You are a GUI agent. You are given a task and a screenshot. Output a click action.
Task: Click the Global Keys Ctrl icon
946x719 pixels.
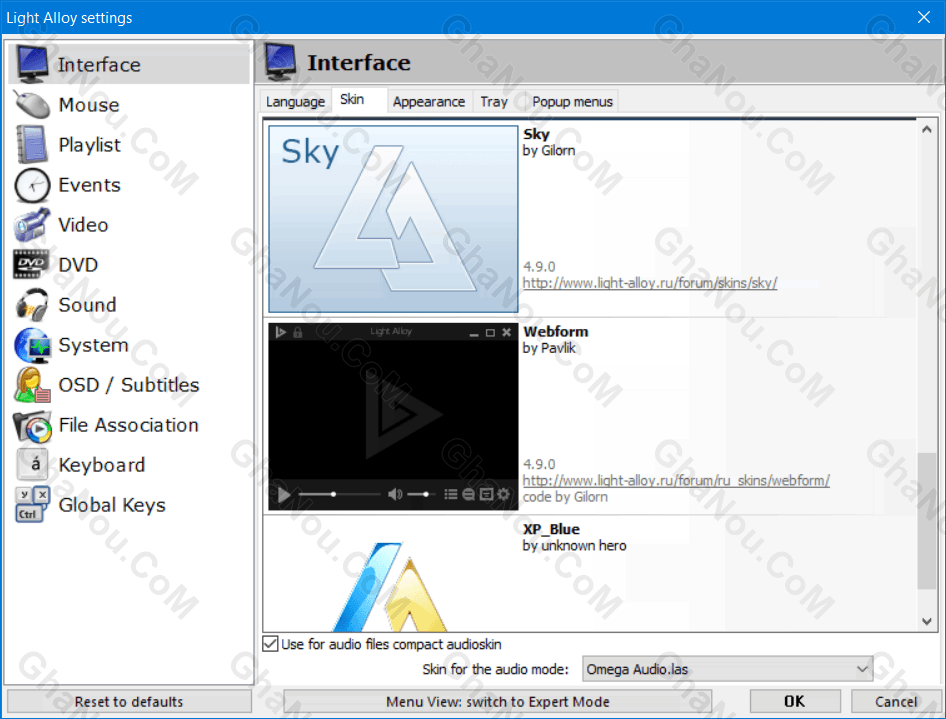point(33,504)
